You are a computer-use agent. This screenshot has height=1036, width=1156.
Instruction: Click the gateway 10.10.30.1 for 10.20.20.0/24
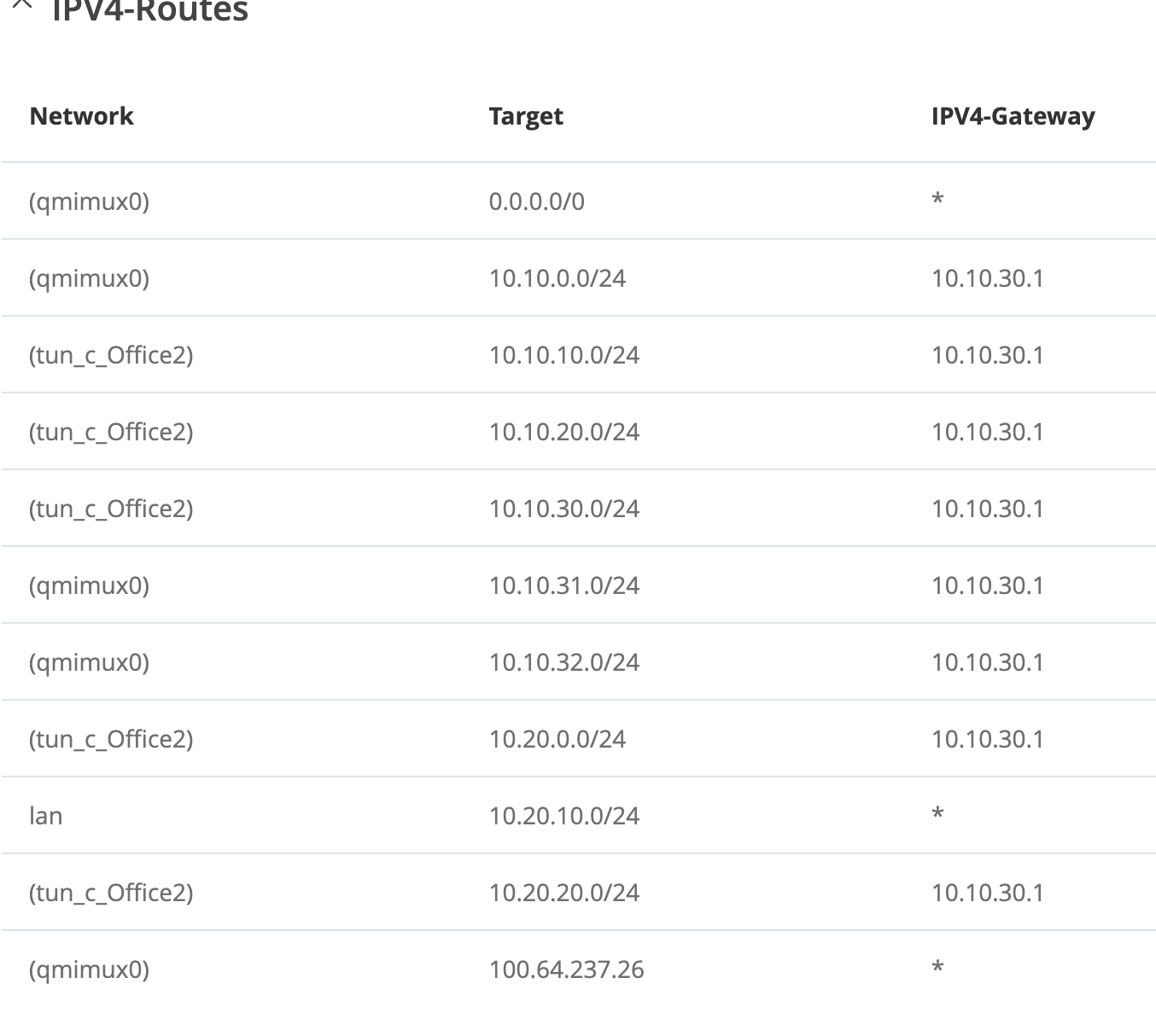[987, 893]
